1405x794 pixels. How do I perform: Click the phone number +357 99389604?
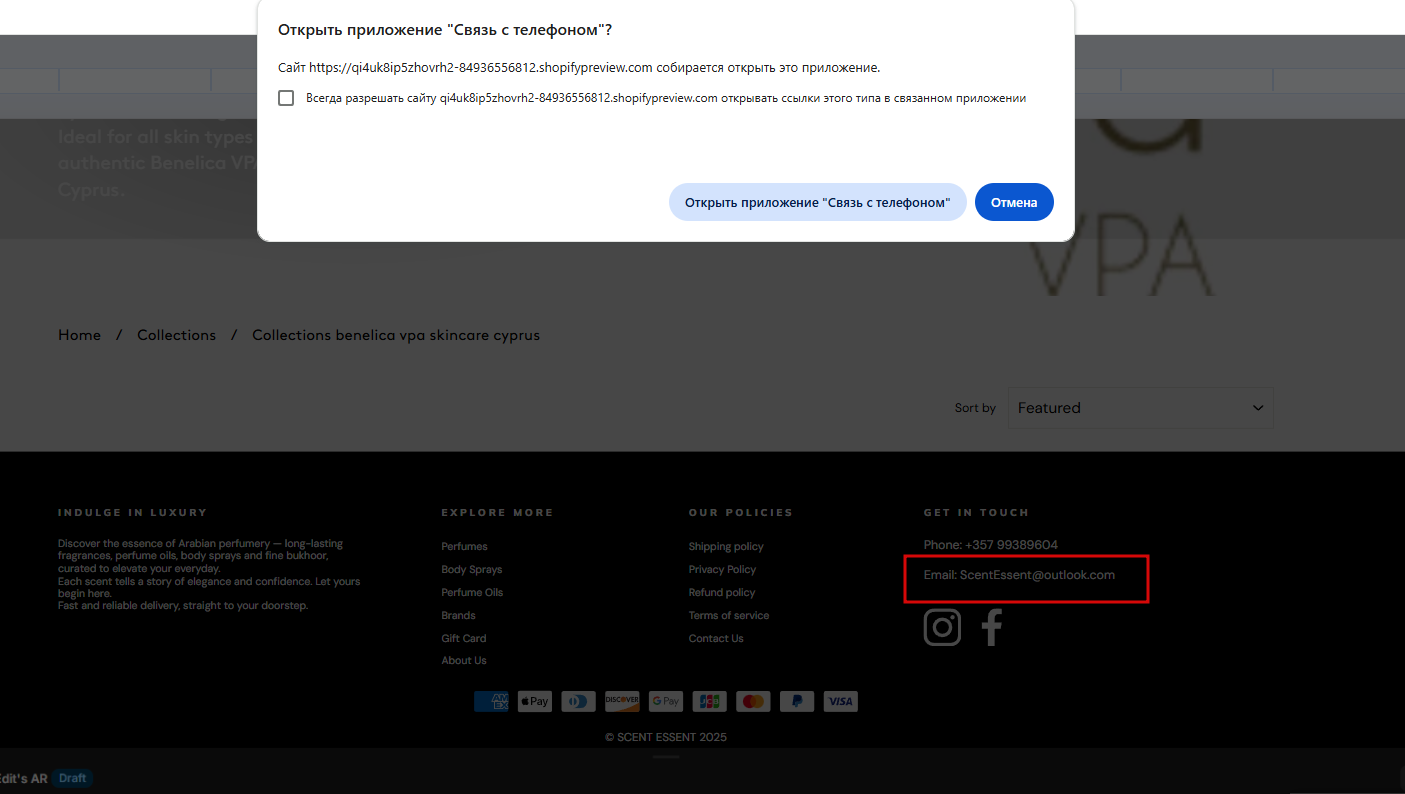[1011, 545]
